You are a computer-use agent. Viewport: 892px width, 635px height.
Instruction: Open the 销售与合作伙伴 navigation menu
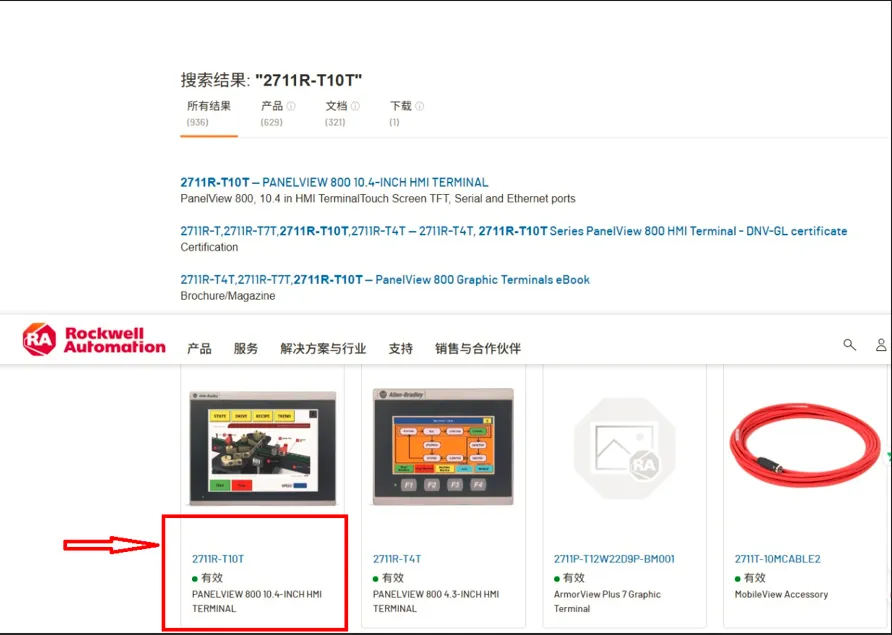tap(478, 348)
